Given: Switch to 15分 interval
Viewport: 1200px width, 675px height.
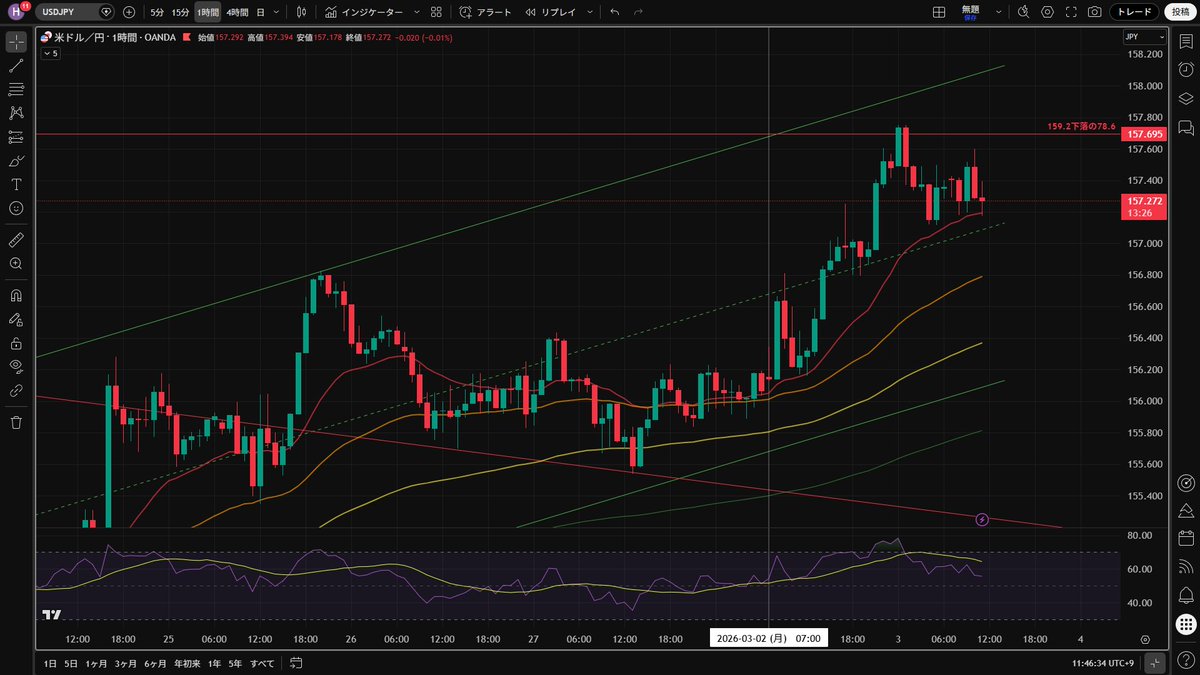Looking at the screenshot, I should click(180, 12).
